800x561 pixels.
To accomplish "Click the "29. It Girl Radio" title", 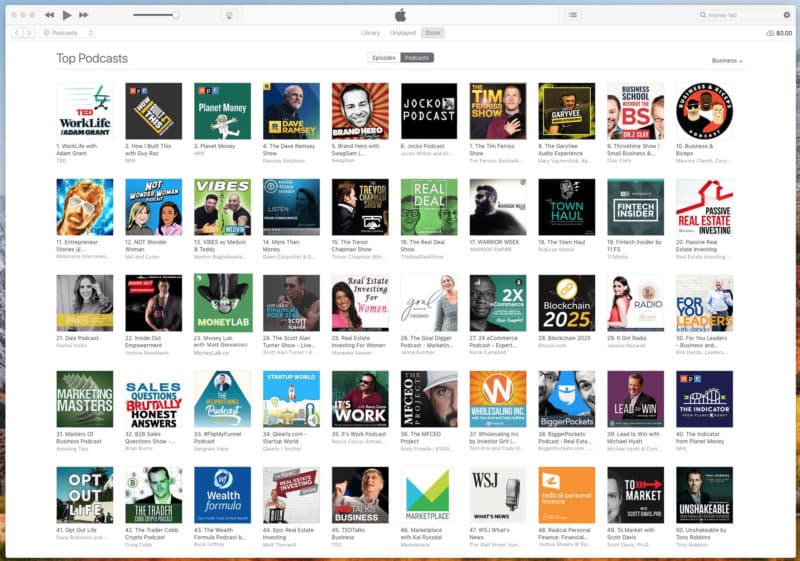I will coord(627,338).
